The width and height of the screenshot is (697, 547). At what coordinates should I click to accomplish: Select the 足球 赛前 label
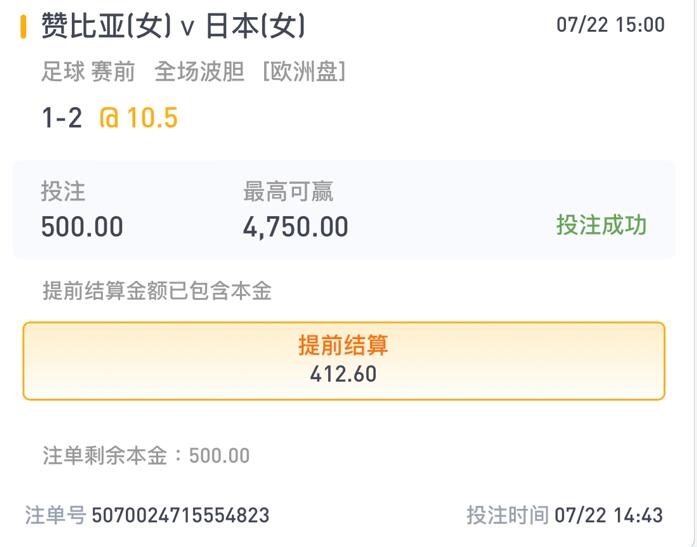click(x=90, y=72)
